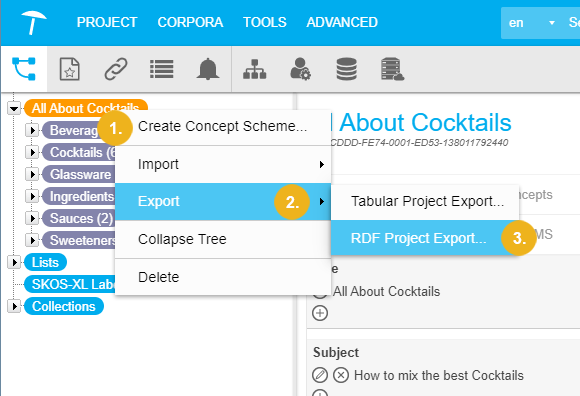
Task: Open the cloud server icon
Action: 392,69
